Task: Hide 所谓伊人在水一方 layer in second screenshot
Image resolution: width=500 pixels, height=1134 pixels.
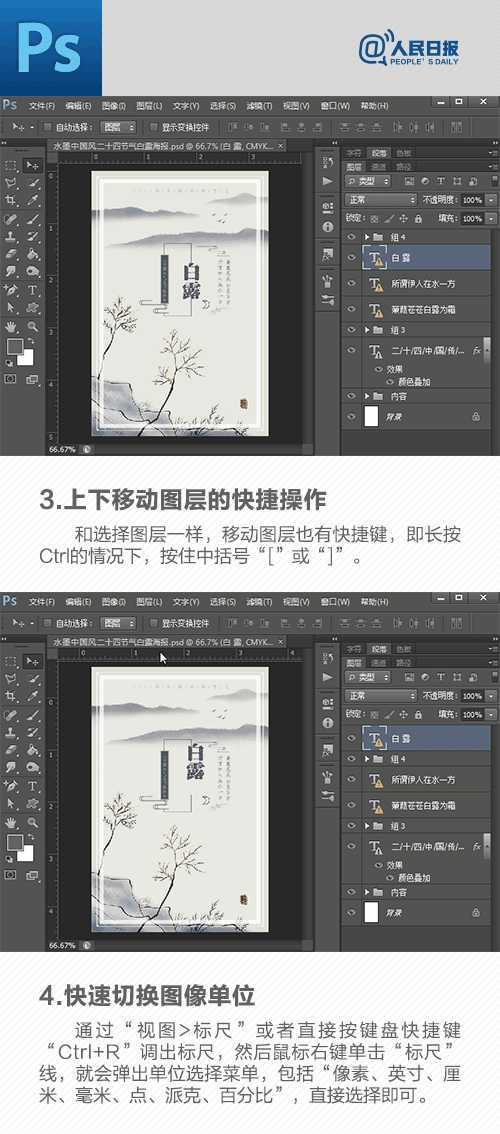Action: (x=351, y=780)
